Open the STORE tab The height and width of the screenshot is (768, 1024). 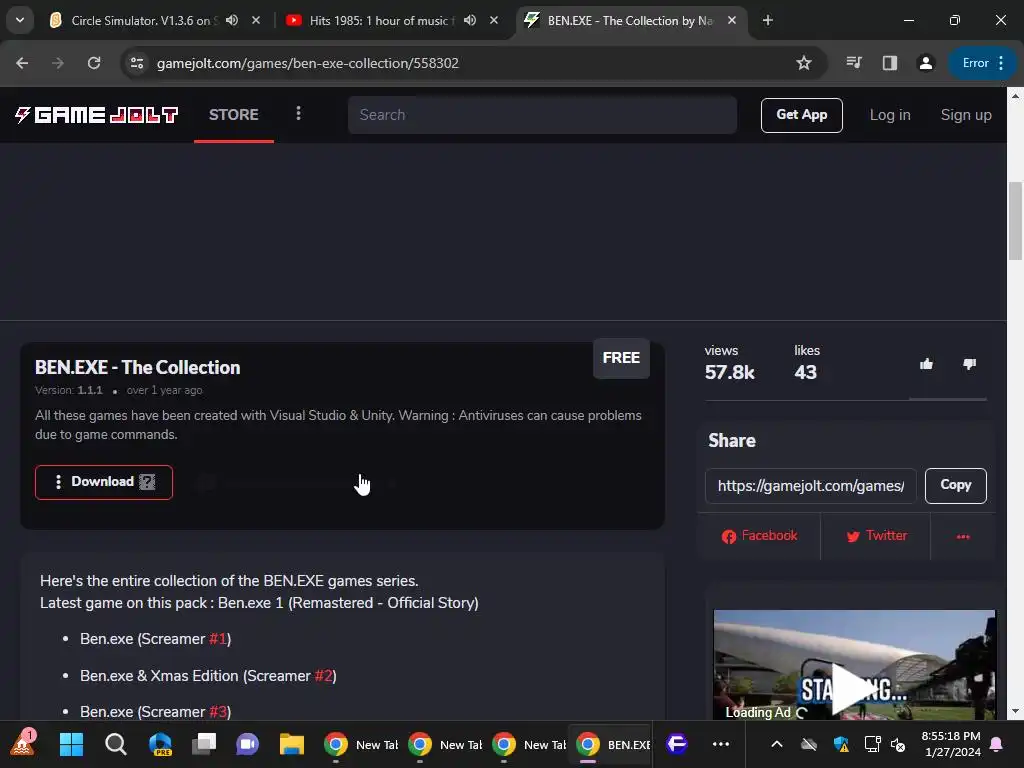coord(234,115)
